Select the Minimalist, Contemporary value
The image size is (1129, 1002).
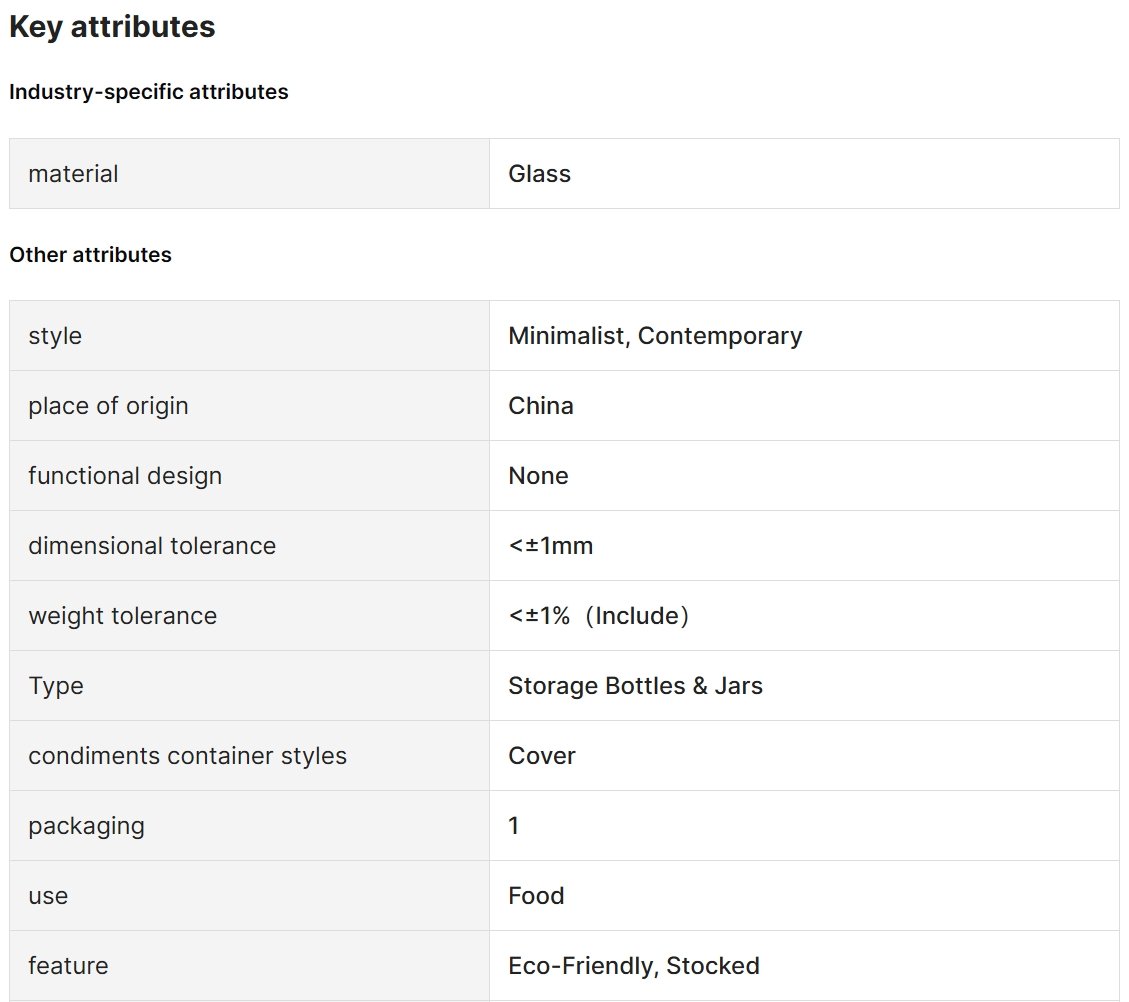point(655,336)
